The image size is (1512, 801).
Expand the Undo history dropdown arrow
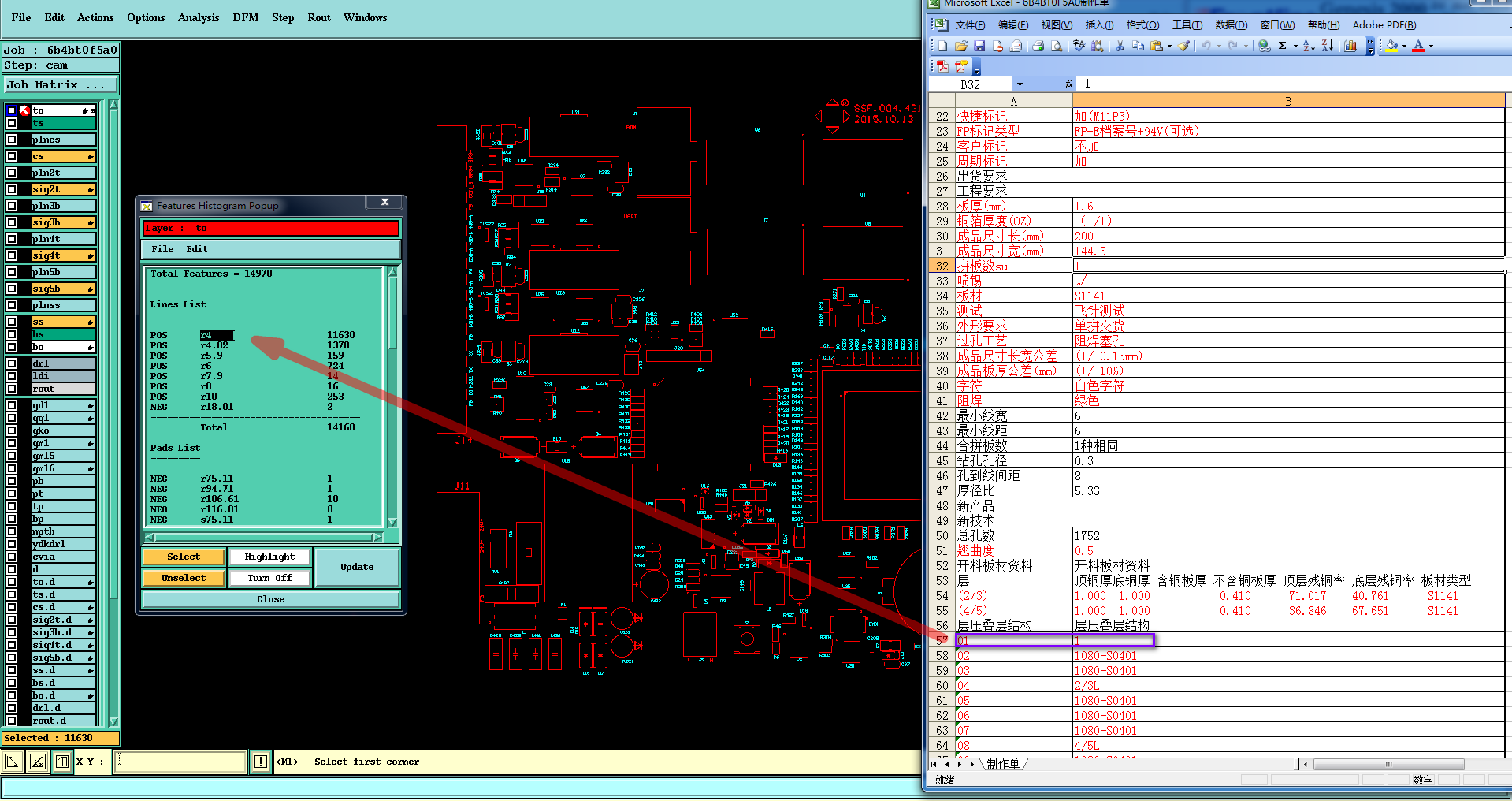pos(1219,46)
